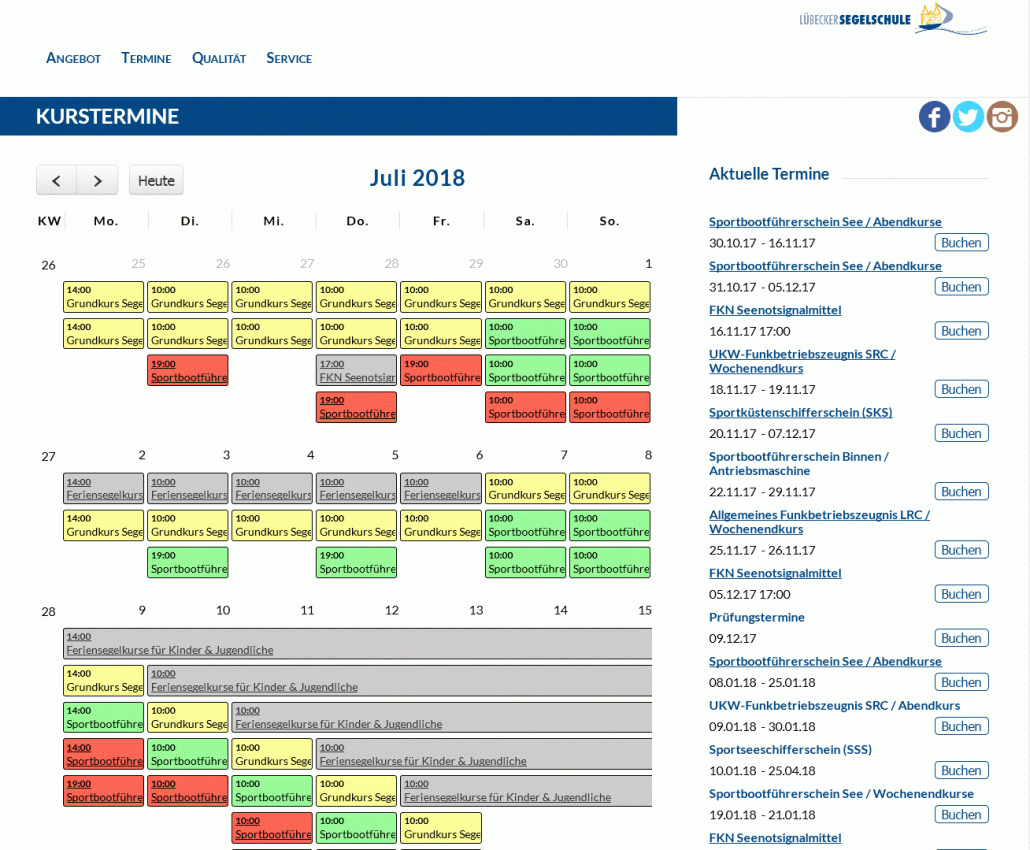Open the Instagram icon link
Image resolution: width=1030 pixels, height=850 pixels.
click(x=1002, y=117)
